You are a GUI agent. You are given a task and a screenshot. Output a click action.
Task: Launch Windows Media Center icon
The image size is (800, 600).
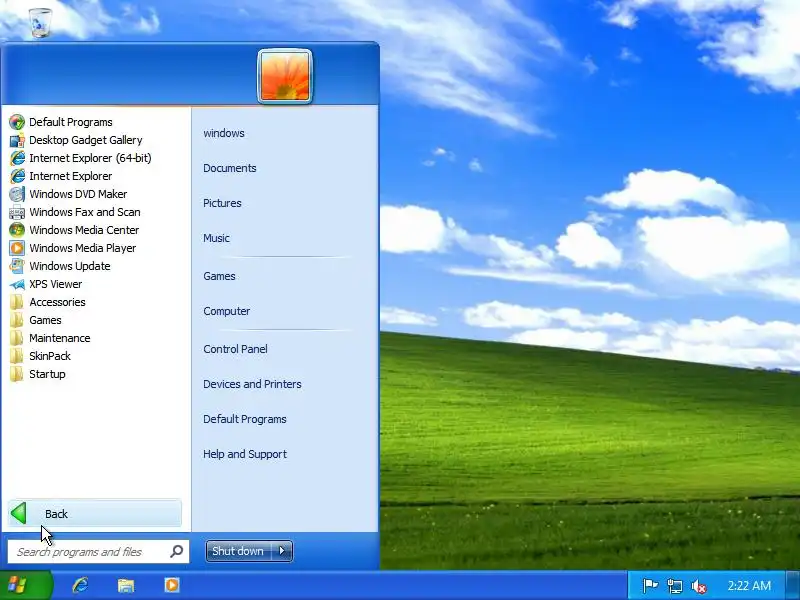coord(17,230)
